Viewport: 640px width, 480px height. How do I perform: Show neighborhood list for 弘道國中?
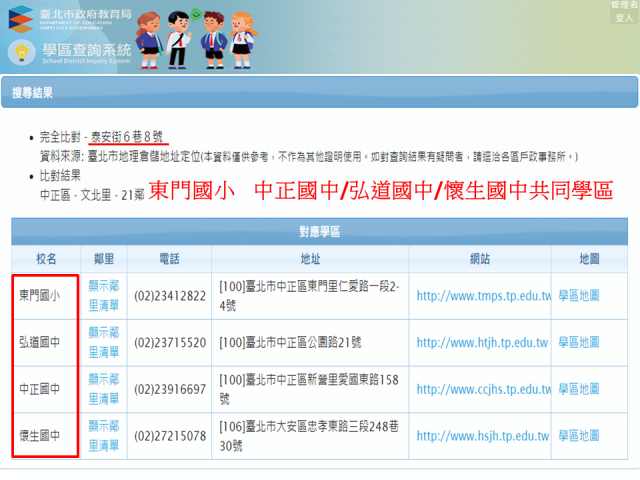(104, 342)
